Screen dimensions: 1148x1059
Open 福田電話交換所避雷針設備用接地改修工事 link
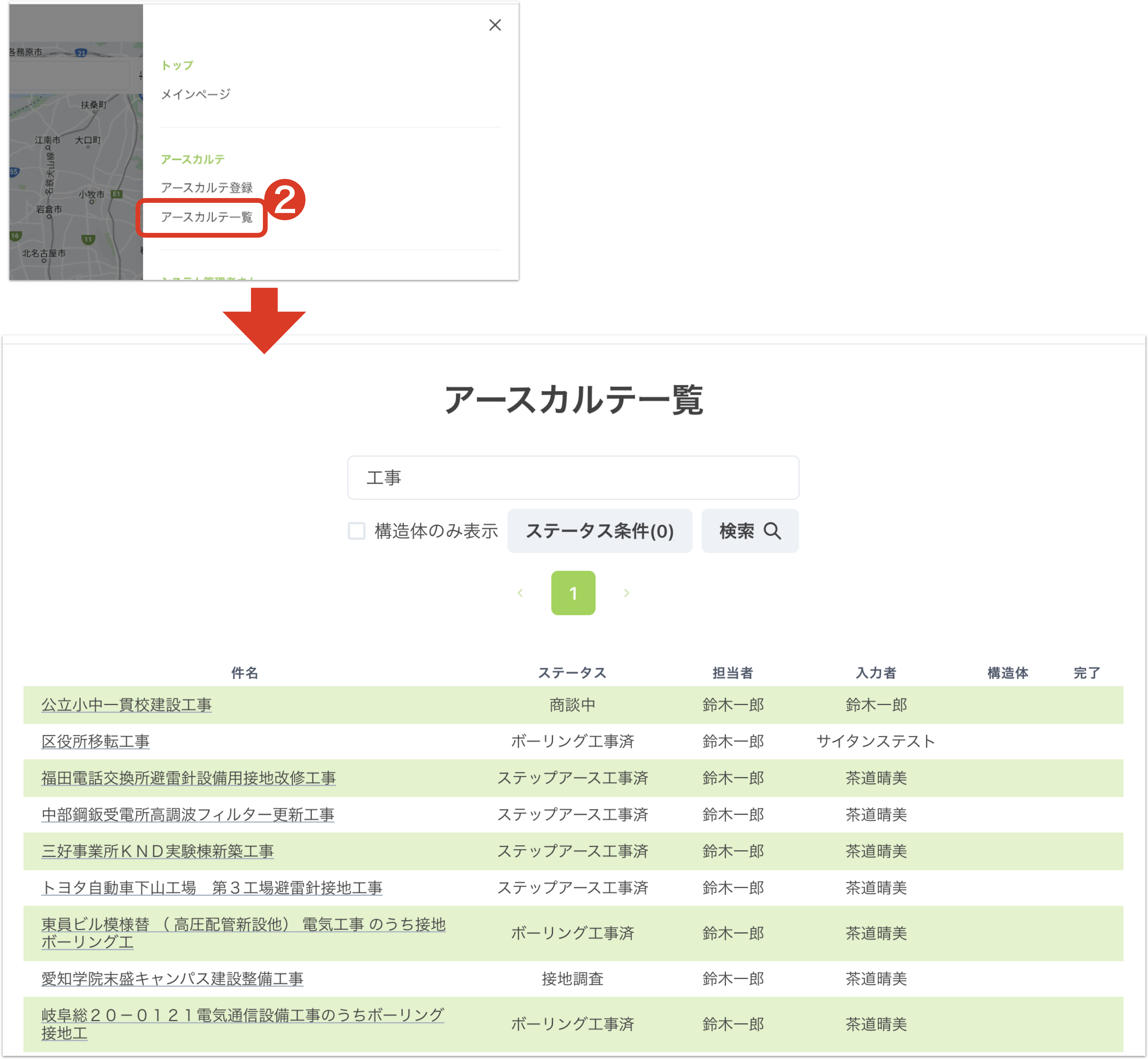188,778
